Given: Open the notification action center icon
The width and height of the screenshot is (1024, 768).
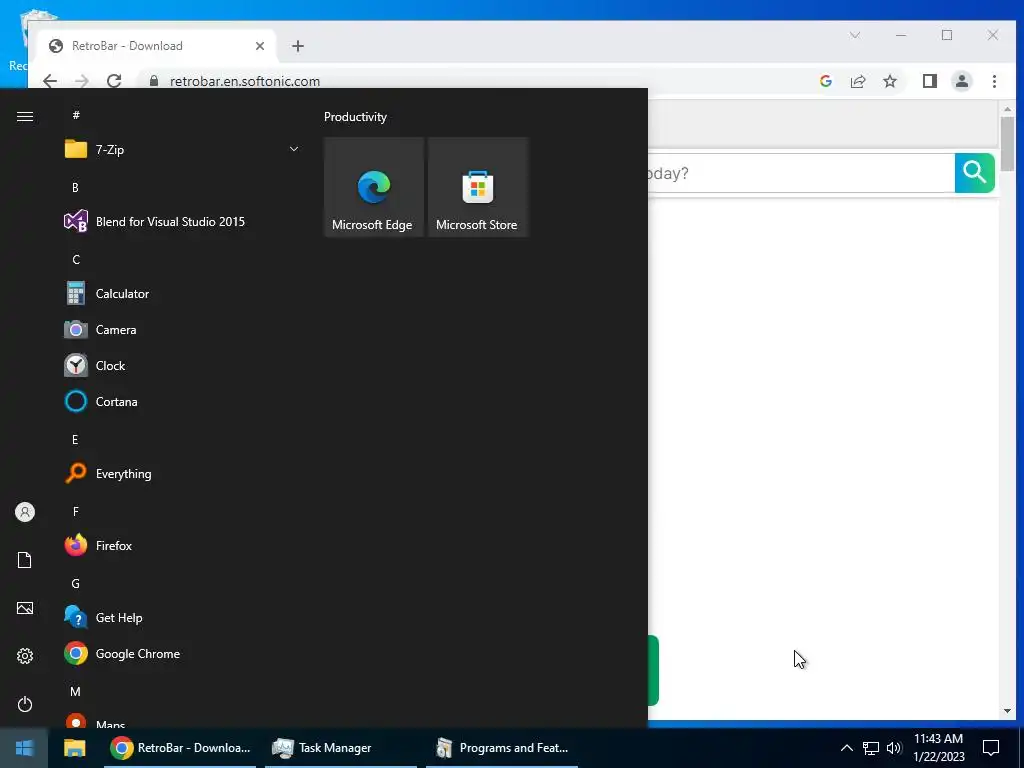Looking at the screenshot, I should coord(991,748).
